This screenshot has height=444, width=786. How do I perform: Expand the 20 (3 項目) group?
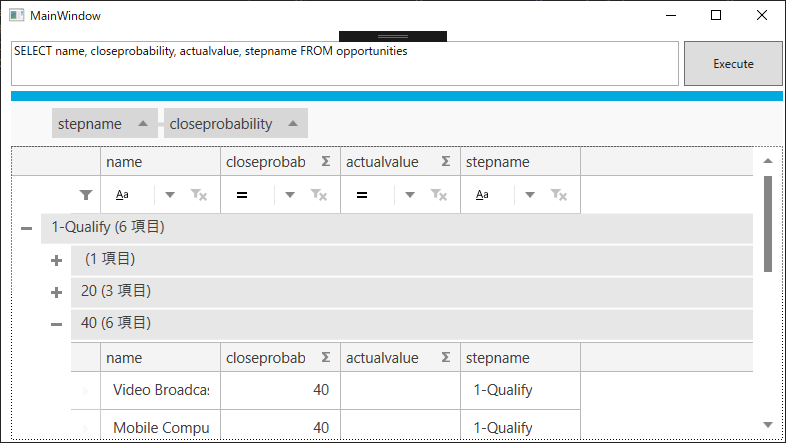[56, 292]
